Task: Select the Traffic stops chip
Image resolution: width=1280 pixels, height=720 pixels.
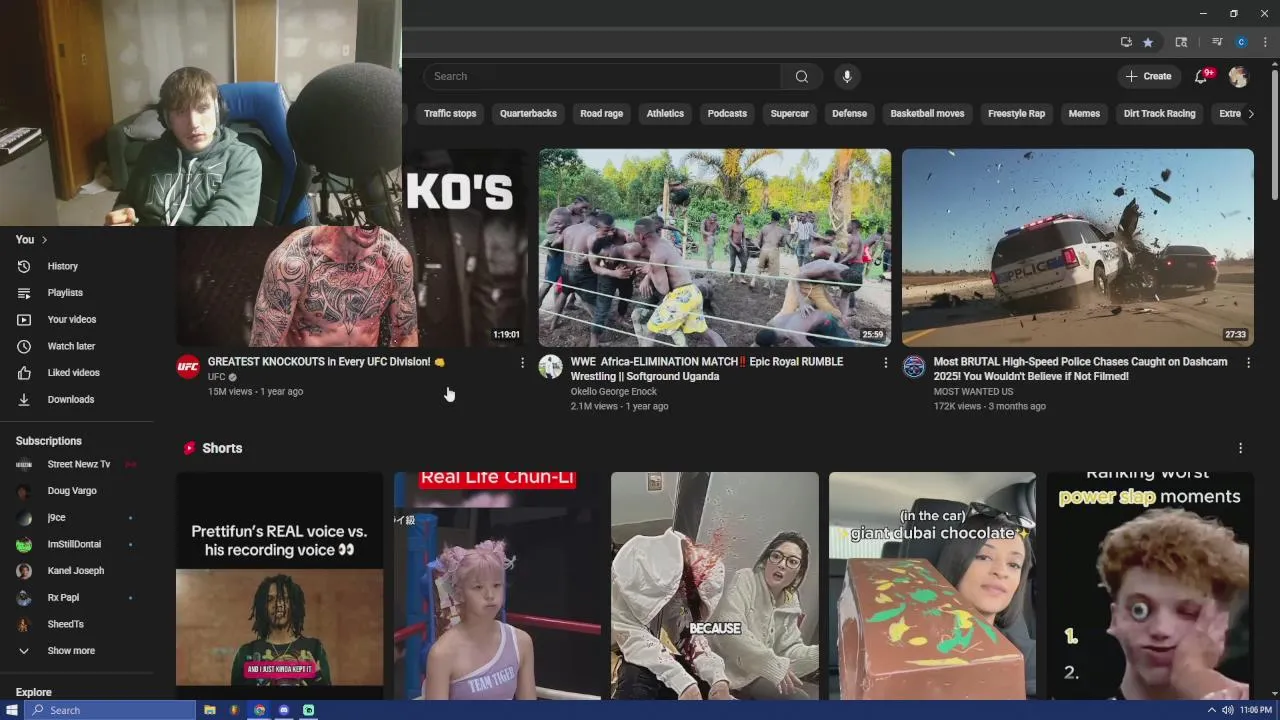Action: (450, 114)
